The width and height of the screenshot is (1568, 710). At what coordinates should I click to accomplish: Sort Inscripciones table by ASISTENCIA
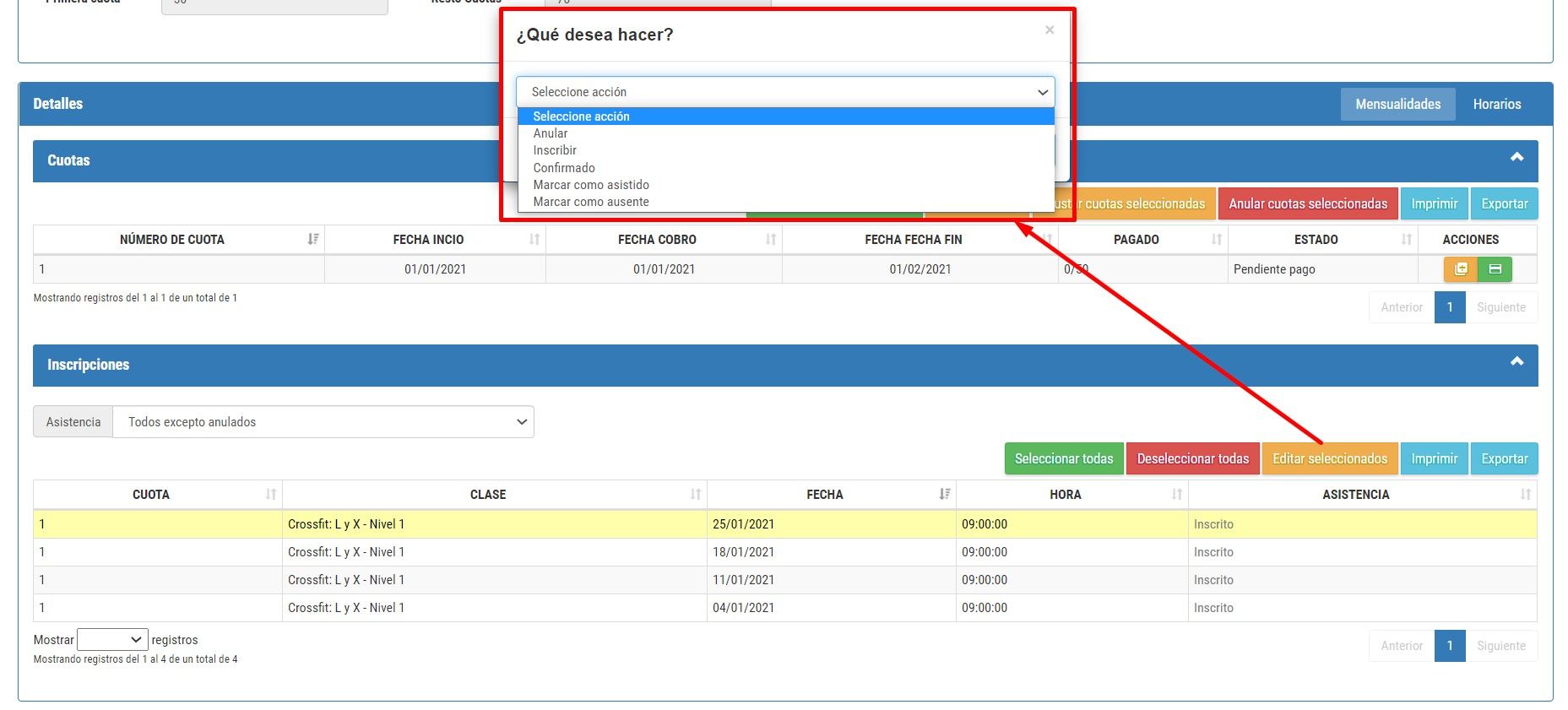pyautogui.click(x=1363, y=495)
